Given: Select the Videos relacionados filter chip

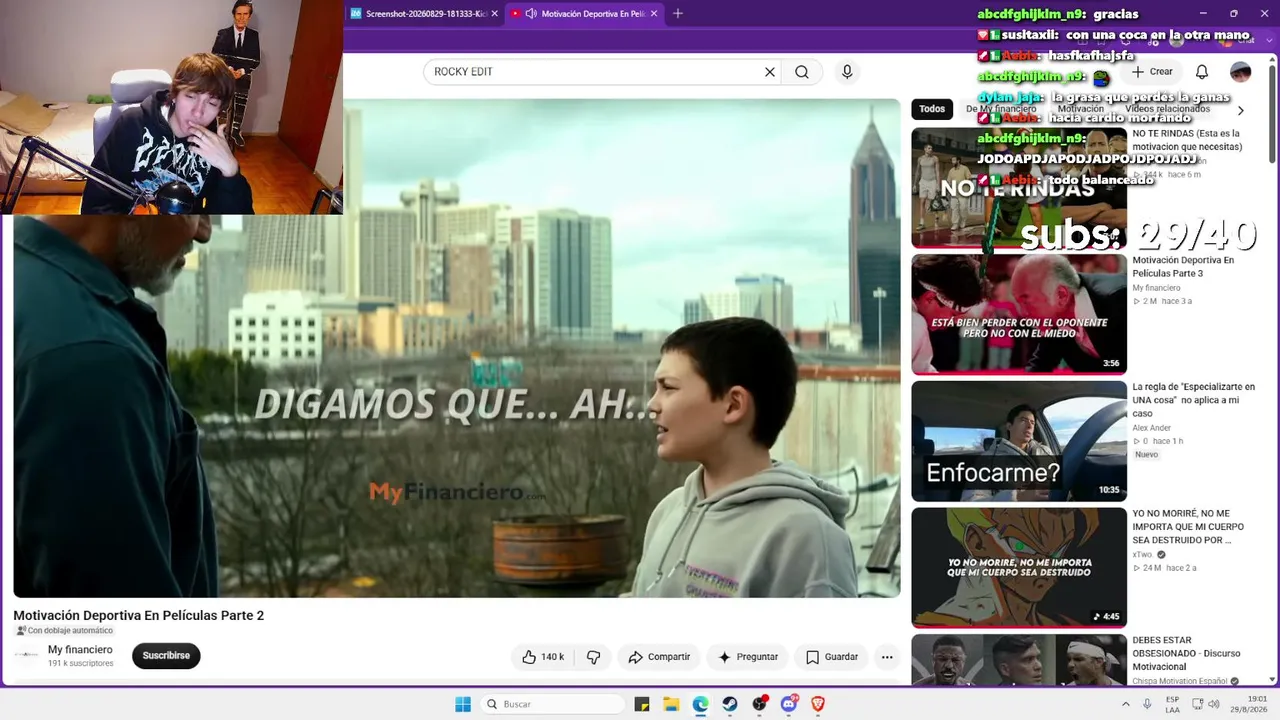Looking at the screenshot, I should click(x=1168, y=109).
